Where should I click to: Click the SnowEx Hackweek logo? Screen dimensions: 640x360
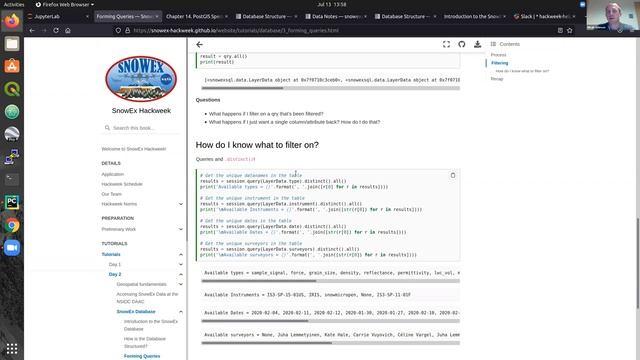click(x=141, y=79)
